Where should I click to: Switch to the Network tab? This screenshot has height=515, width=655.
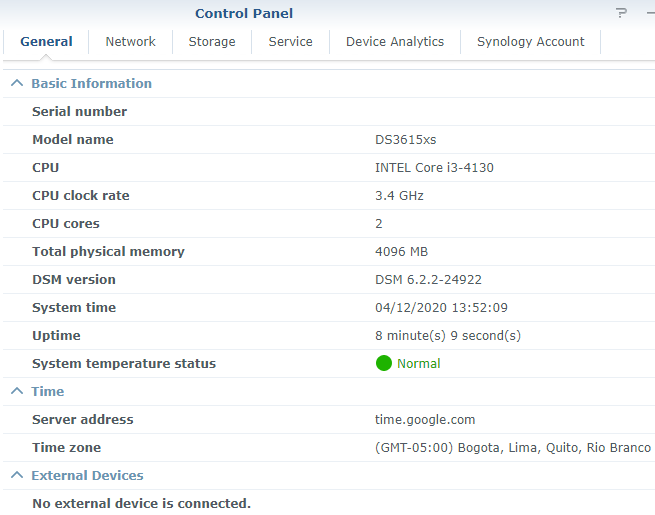tap(130, 42)
